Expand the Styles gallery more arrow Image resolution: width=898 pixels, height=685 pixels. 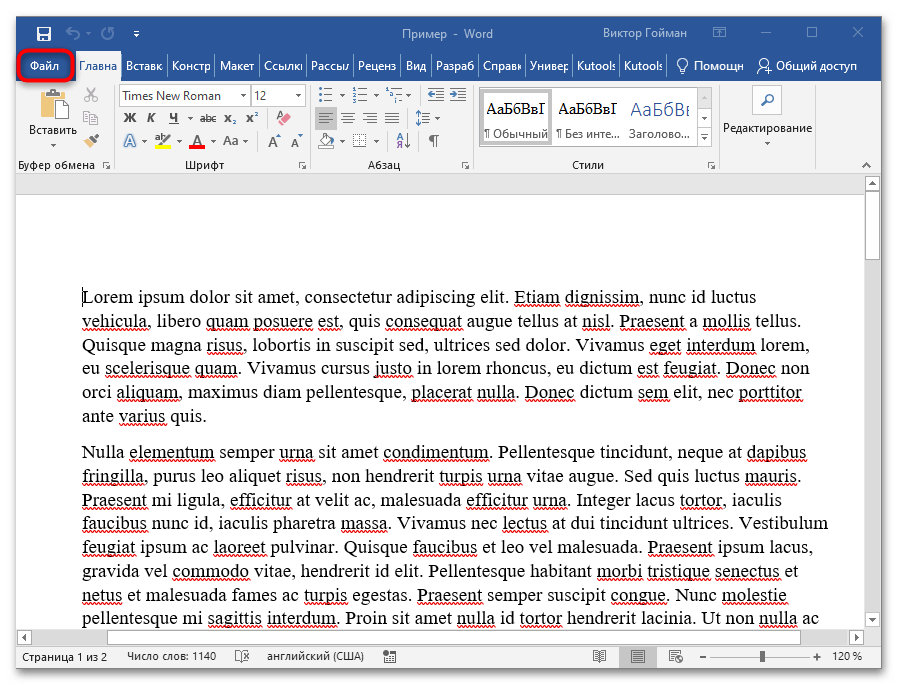[x=704, y=138]
